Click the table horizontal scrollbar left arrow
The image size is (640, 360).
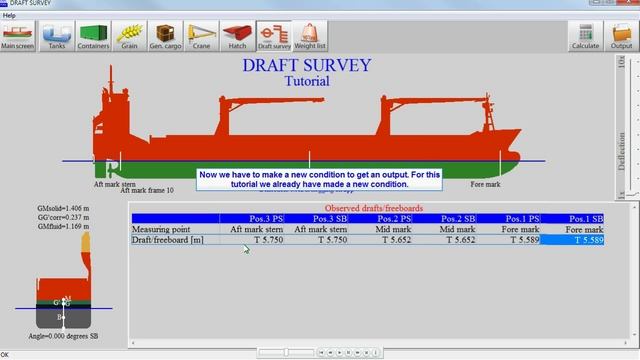click(133, 343)
